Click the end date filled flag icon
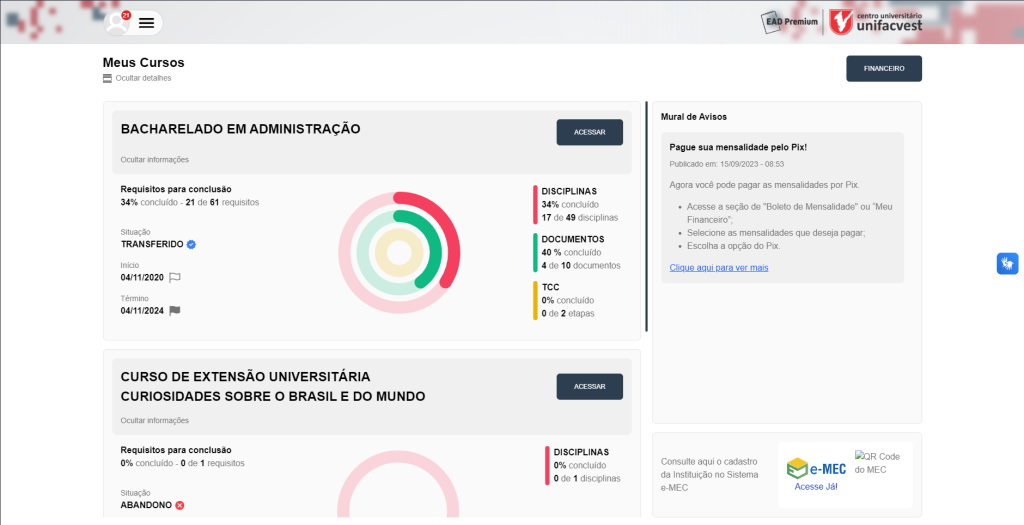The image size is (1024, 525). (x=175, y=310)
